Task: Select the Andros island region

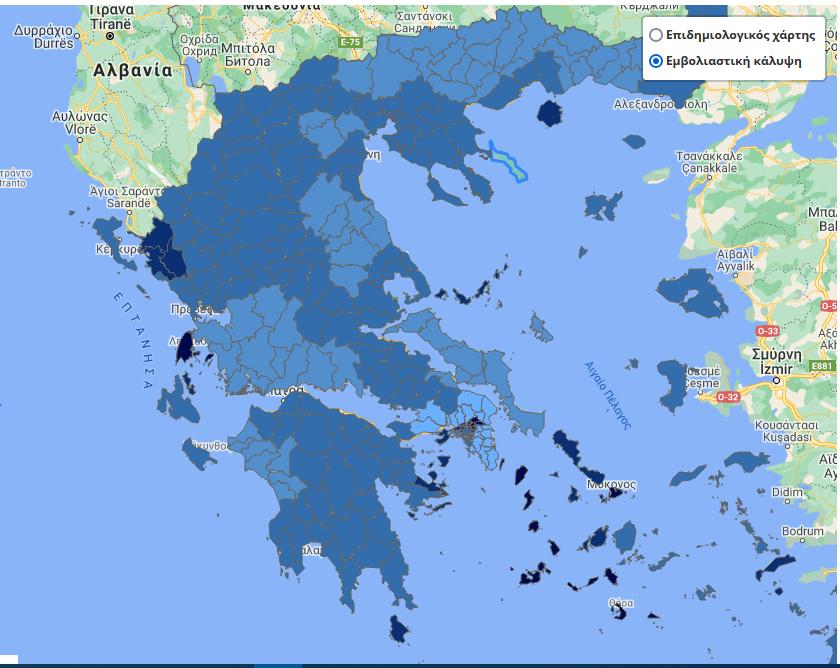Action: 568,446
